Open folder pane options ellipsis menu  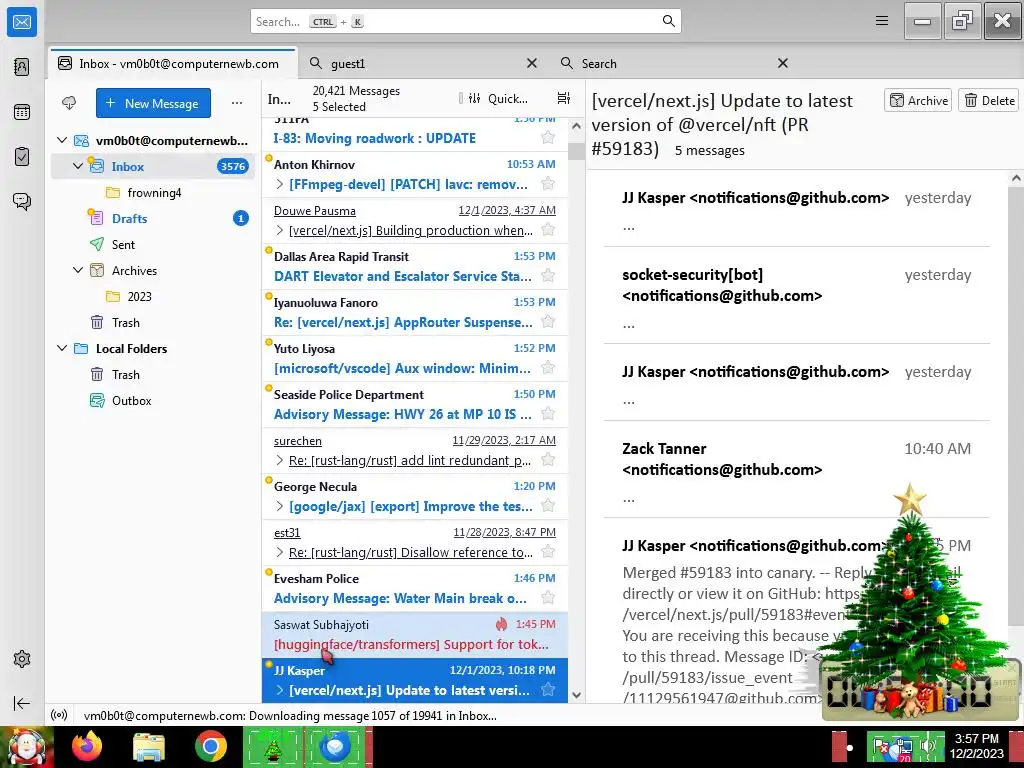point(236,103)
